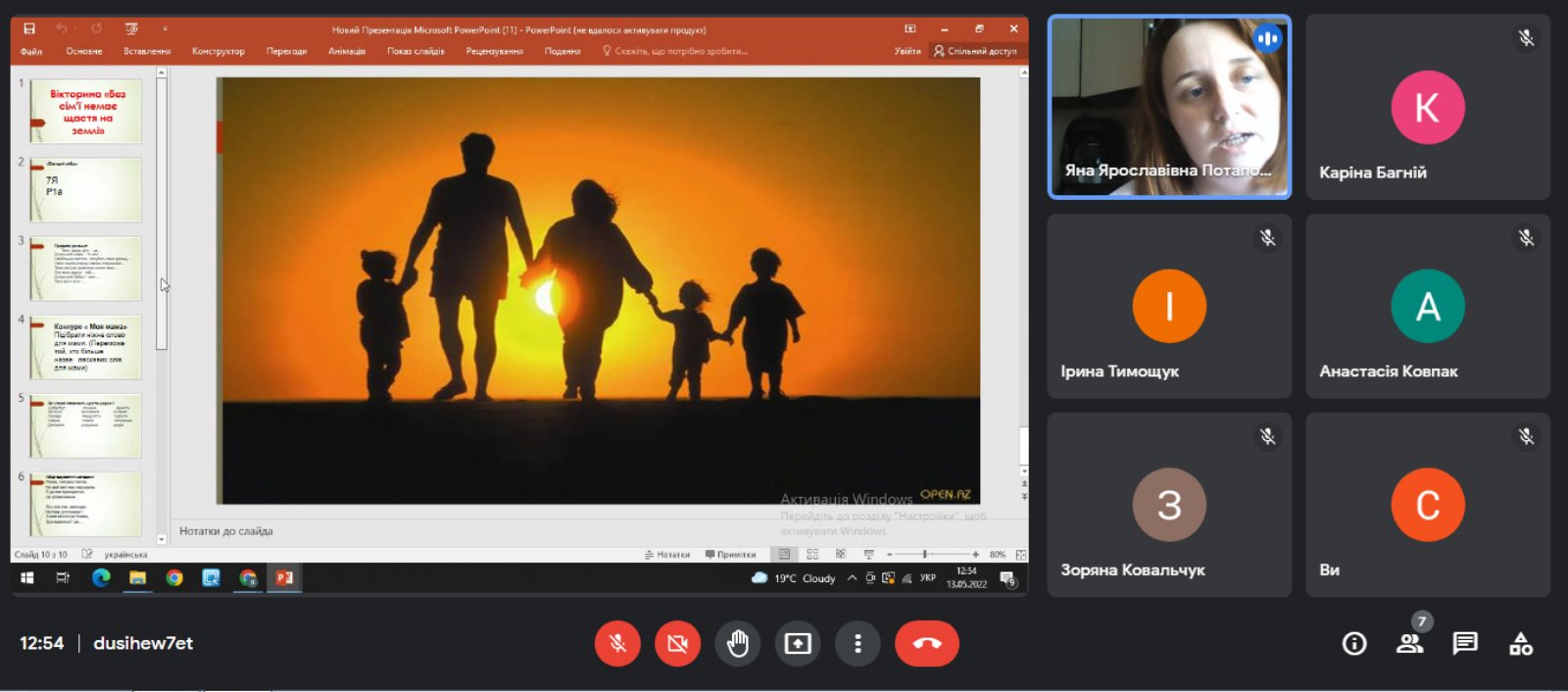The width and height of the screenshot is (1568, 692).
Task: Open the participants panel showing 7 people
Action: (1410, 644)
